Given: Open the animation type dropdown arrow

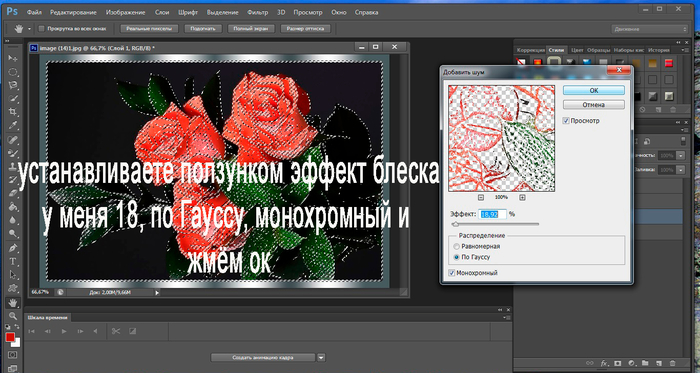Looking at the screenshot, I should (321, 357).
